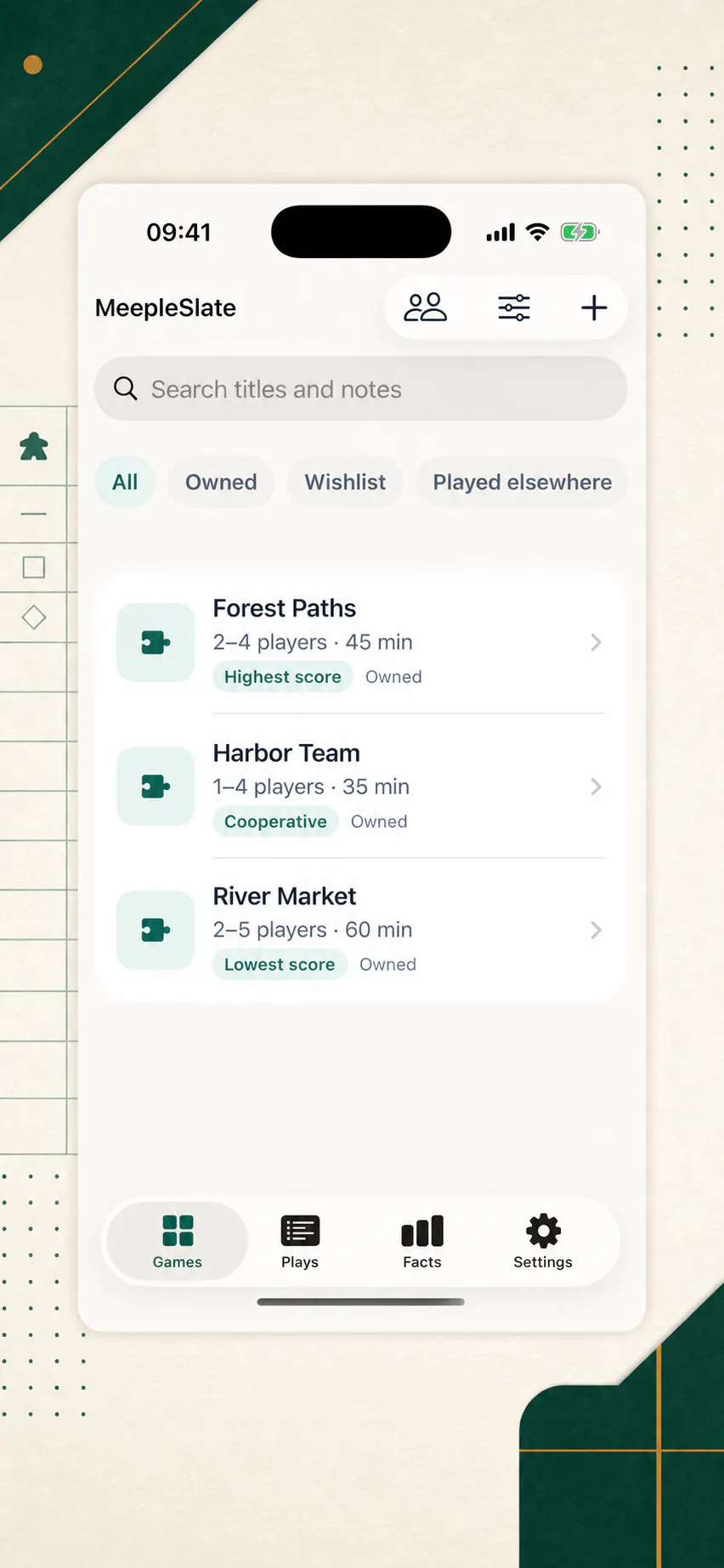
Task: Tap the Harbor Team title
Action: coord(286,753)
